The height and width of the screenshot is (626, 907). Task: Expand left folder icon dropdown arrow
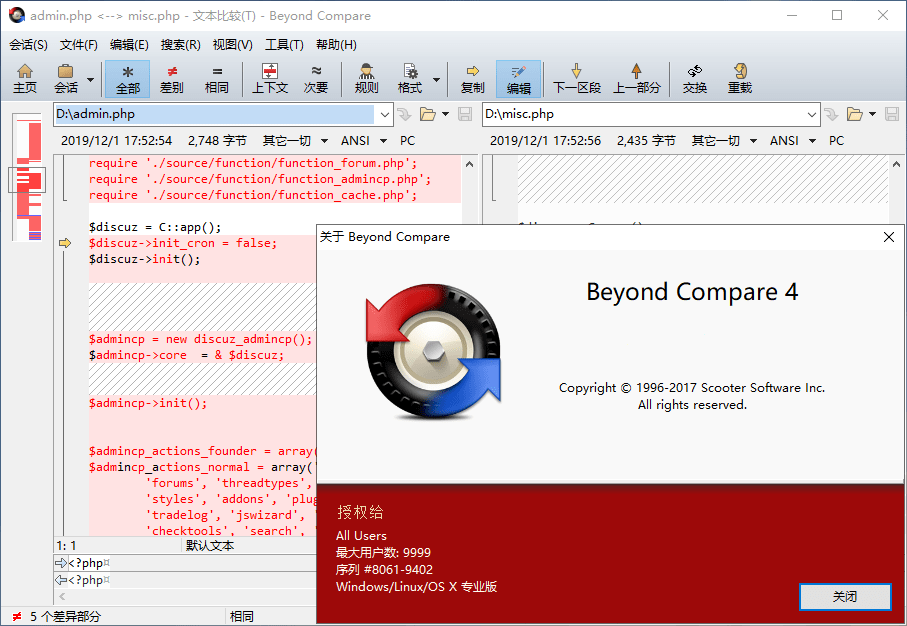pos(445,115)
